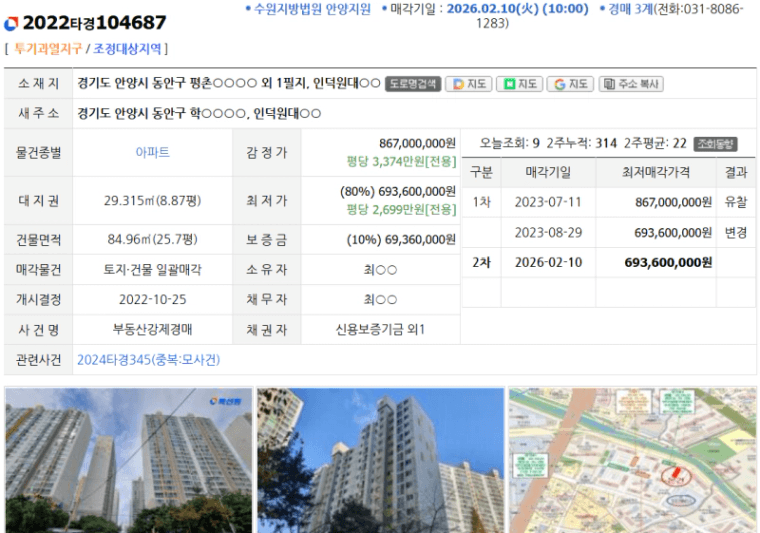Screen dimensions: 760x533
Task: Open the 도로명검색 button
Action: click(x=413, y=84)
